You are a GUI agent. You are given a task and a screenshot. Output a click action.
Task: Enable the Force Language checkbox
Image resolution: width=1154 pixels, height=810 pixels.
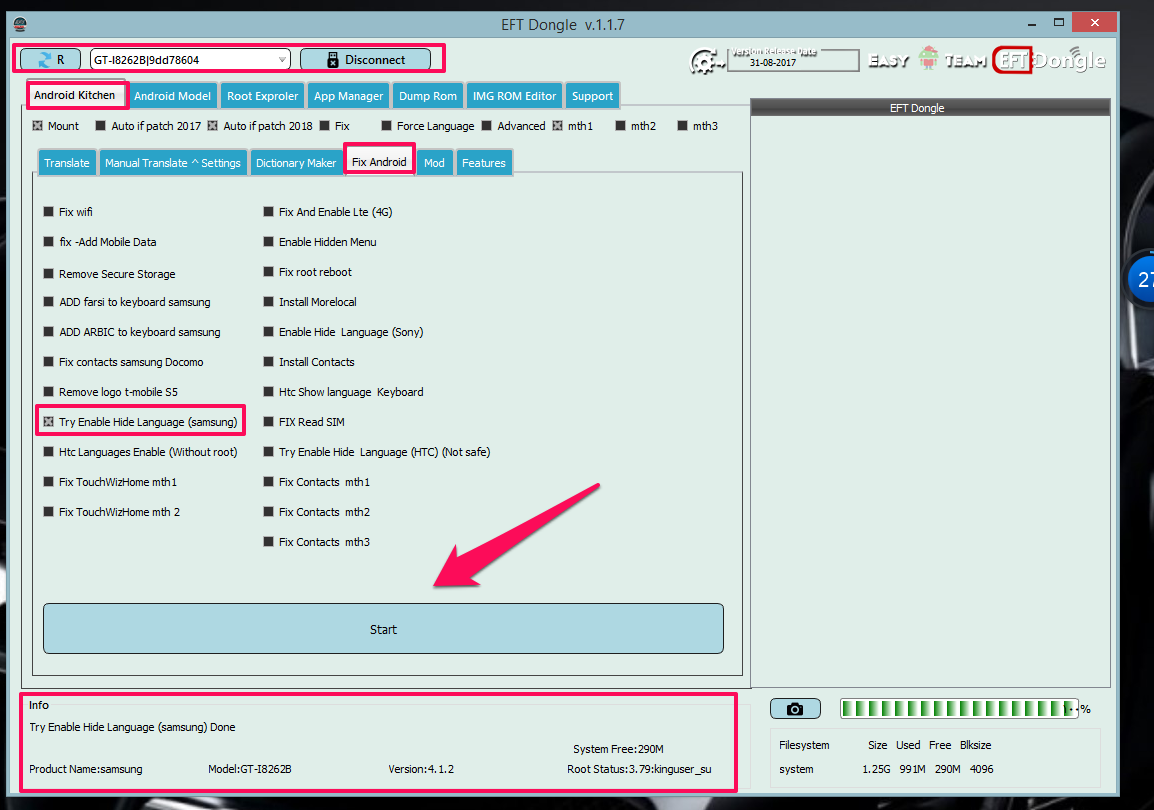386,126
